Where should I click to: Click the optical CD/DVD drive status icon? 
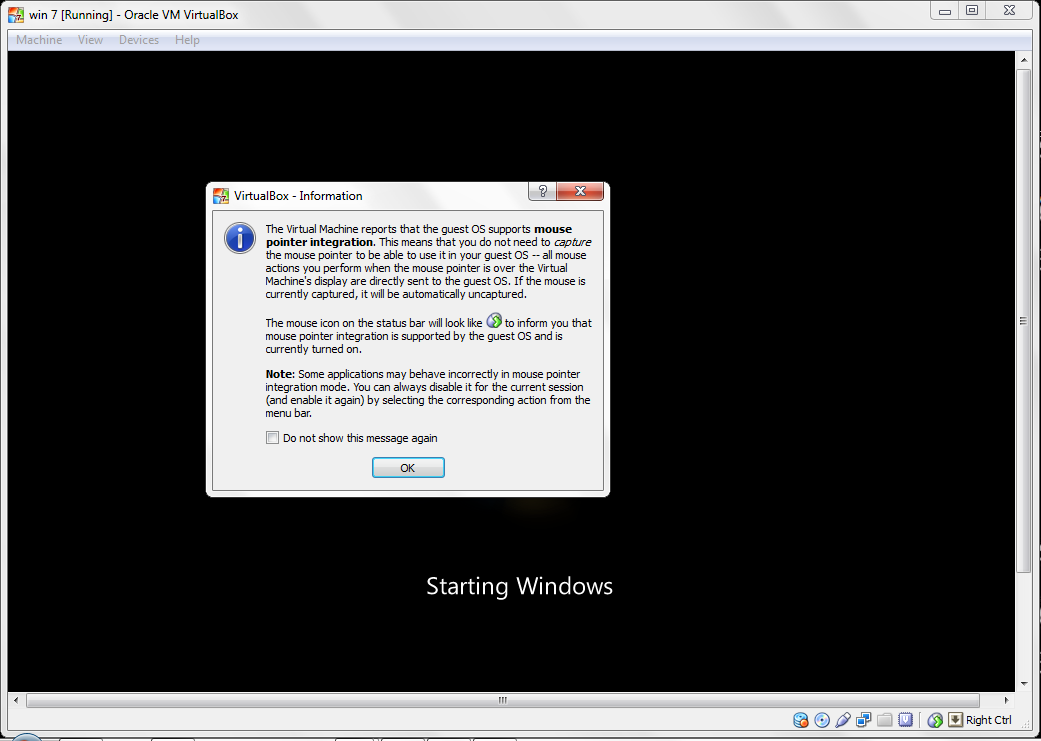point(822,720)
